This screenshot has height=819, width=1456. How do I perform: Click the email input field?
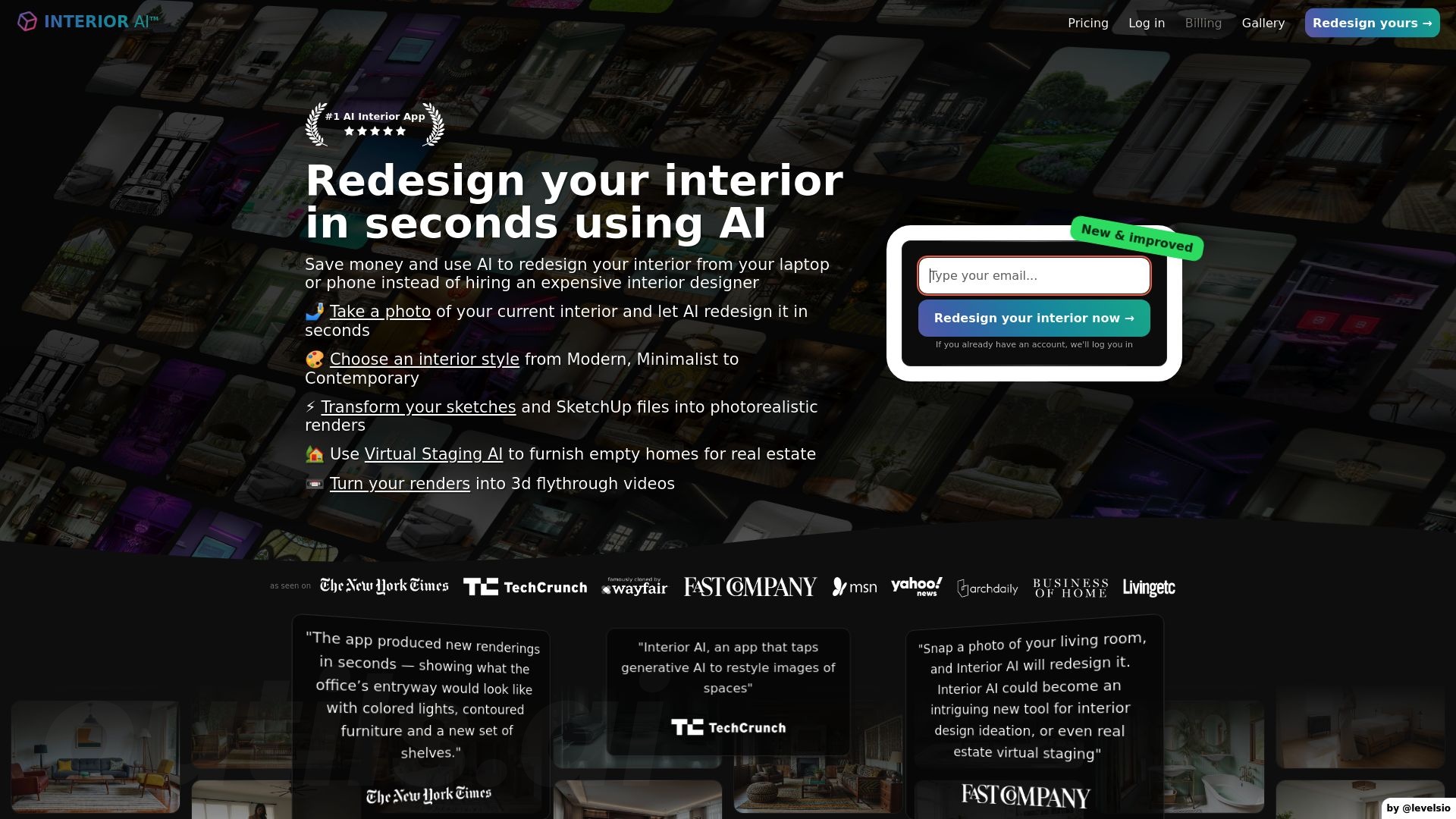pyautogui.click(x=1033, y=275)
